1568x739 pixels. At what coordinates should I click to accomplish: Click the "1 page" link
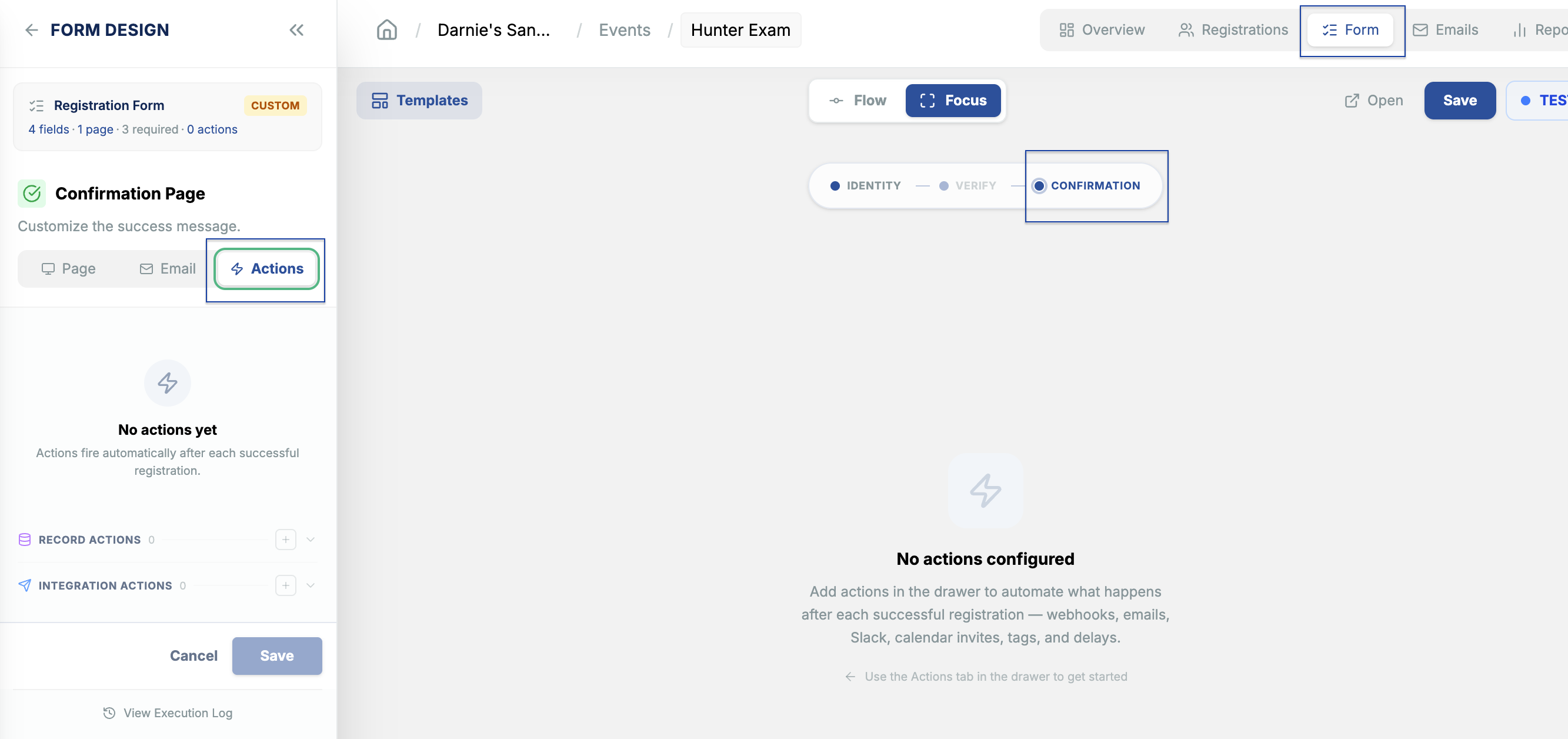pyautogui.click(x=95, y=129)
